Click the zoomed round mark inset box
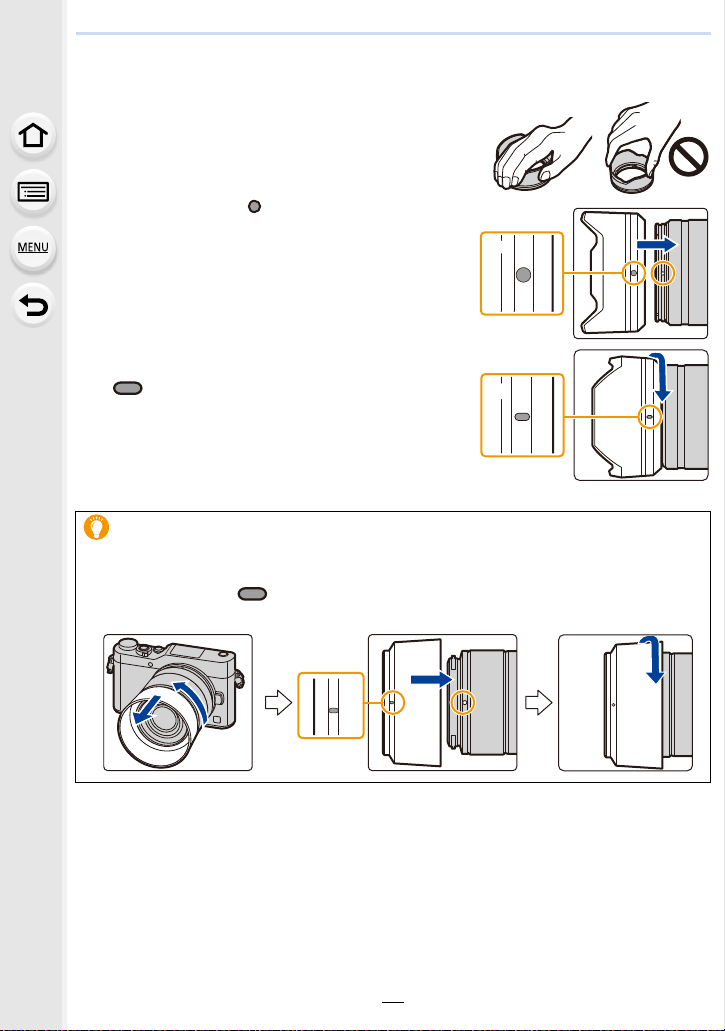Viewport: 725px width, 1031px height. (522, 274)
